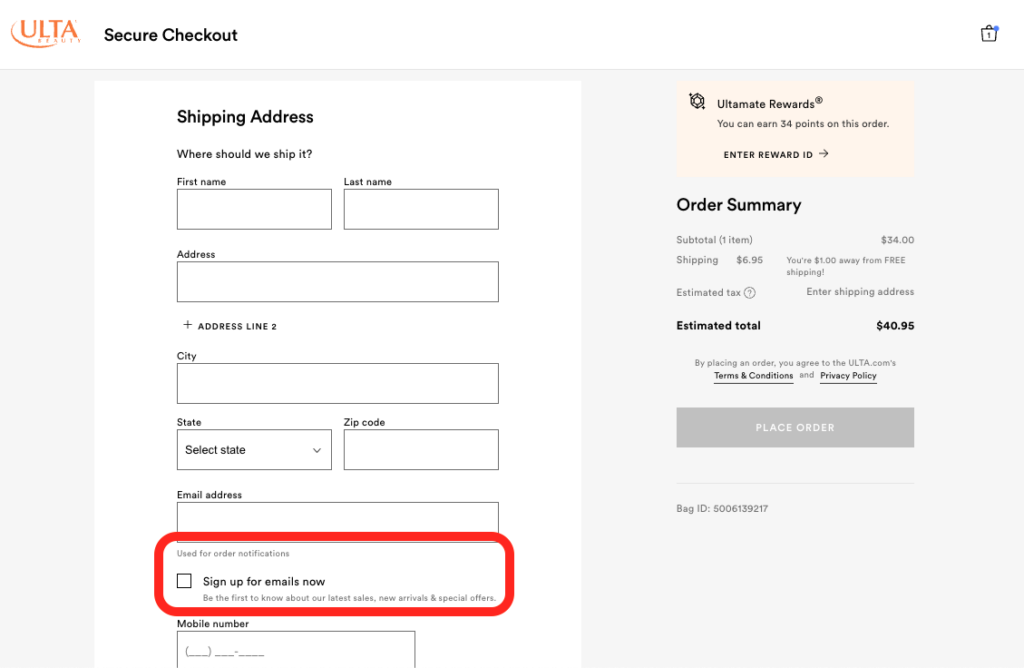Click the Ultamate Rewards badge icon

697,102
